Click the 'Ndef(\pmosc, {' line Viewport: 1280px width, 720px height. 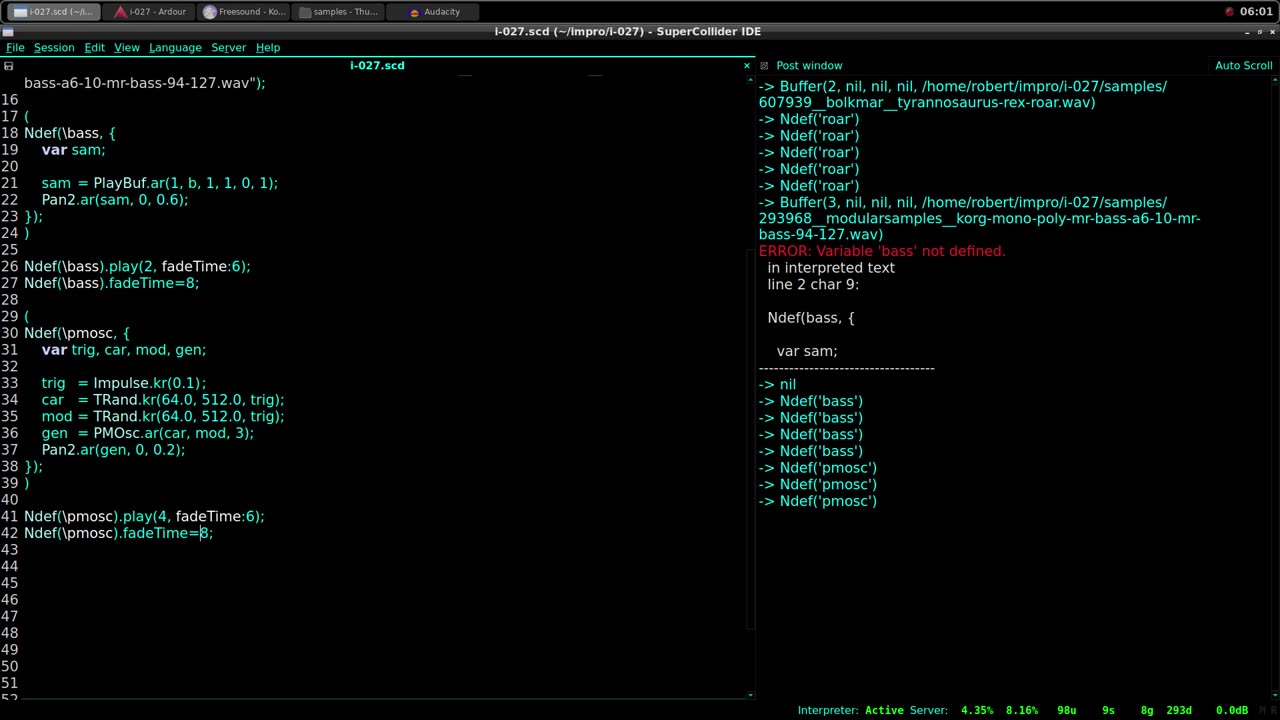pyautogui.click(x=77, y=333)
